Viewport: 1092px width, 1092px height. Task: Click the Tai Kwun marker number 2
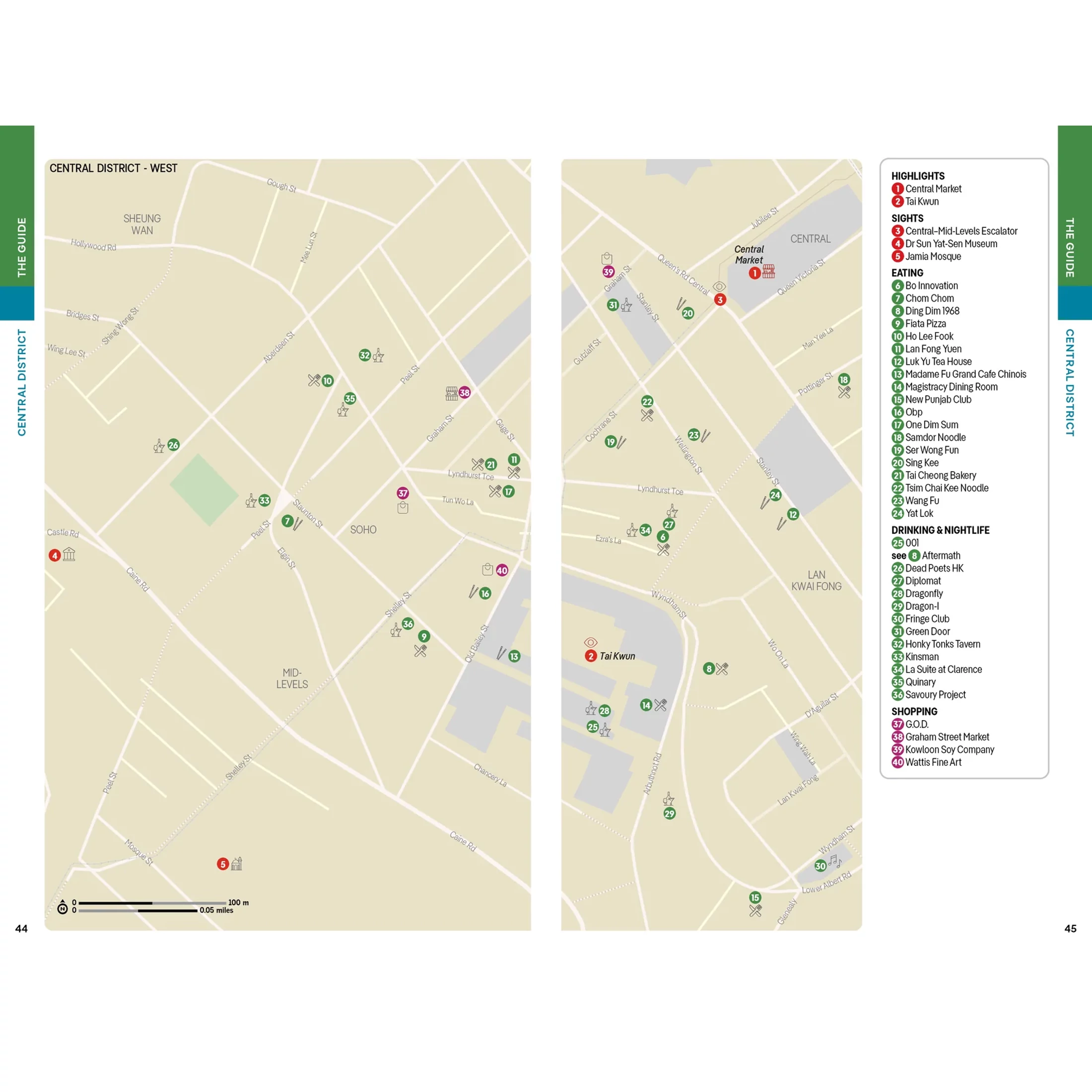(591, 656)
